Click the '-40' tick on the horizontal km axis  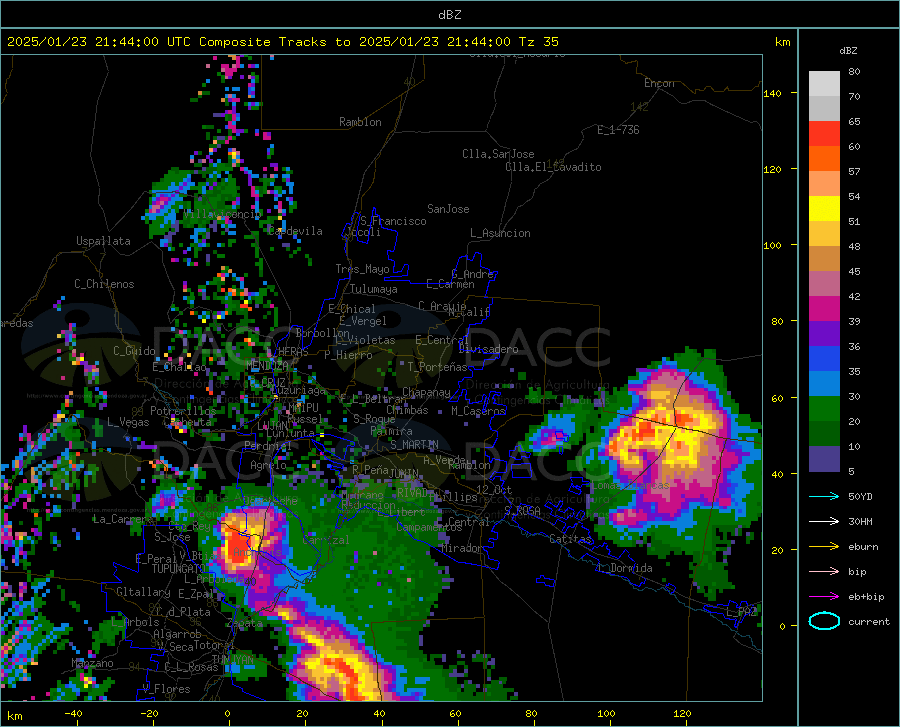(x=73, y=713)
